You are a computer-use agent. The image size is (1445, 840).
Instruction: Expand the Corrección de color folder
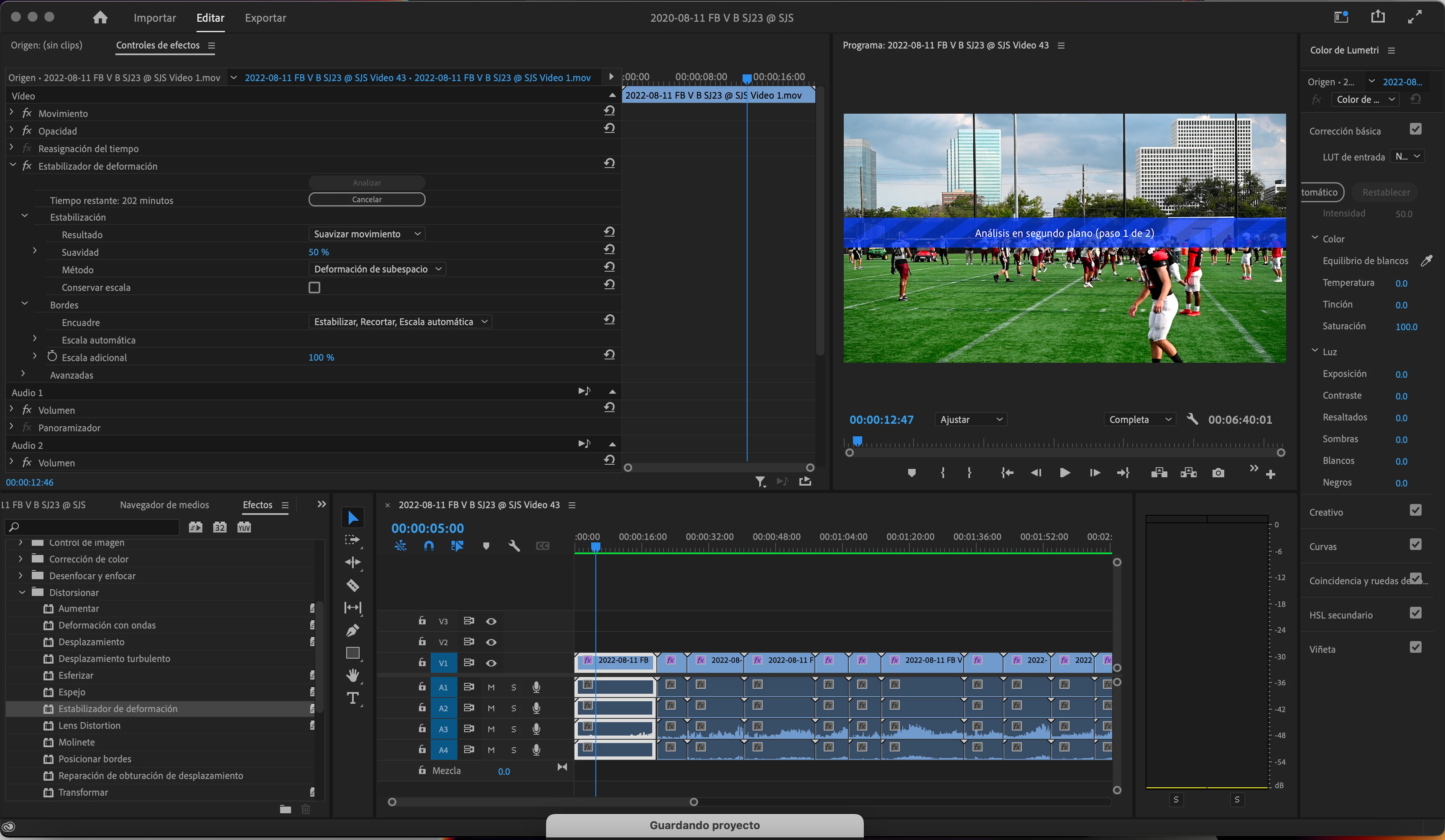(20, 559)
